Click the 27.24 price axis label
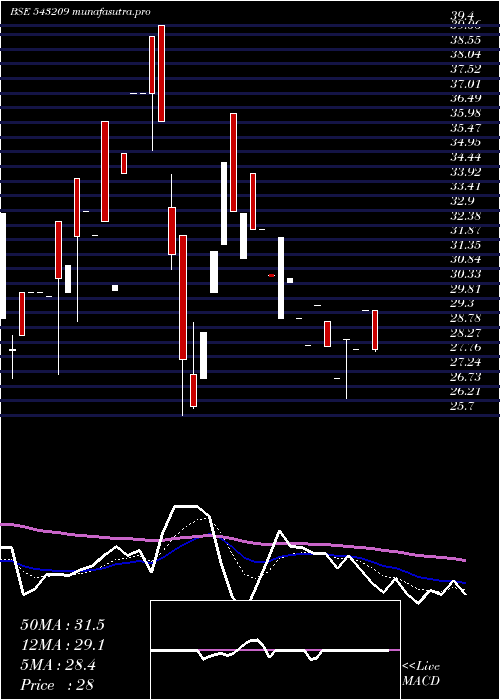Viewport: 500px width, 700px height. (x=465, y=362)
